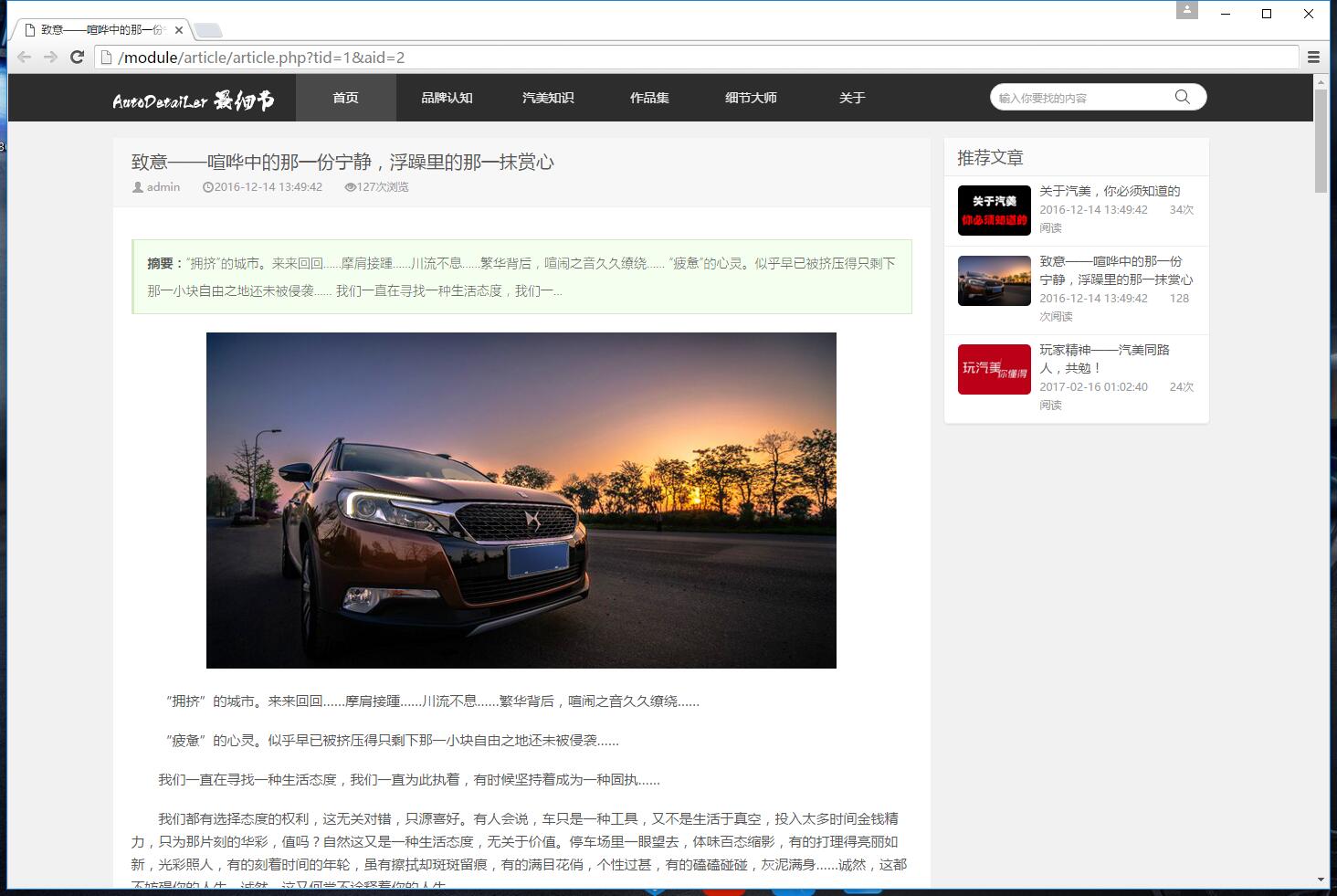Open recommended article 关于汽美，你必须知道的
The height and width of the screenshot is (896, 1337).
coord(1110,191)
